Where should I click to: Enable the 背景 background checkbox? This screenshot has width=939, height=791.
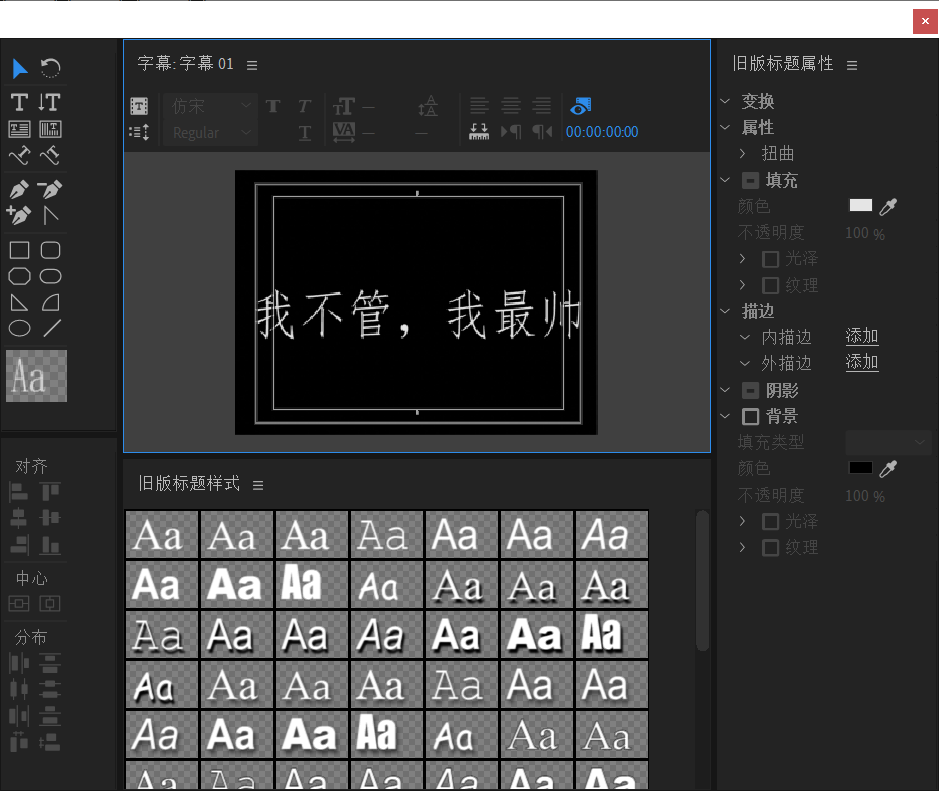750,416
